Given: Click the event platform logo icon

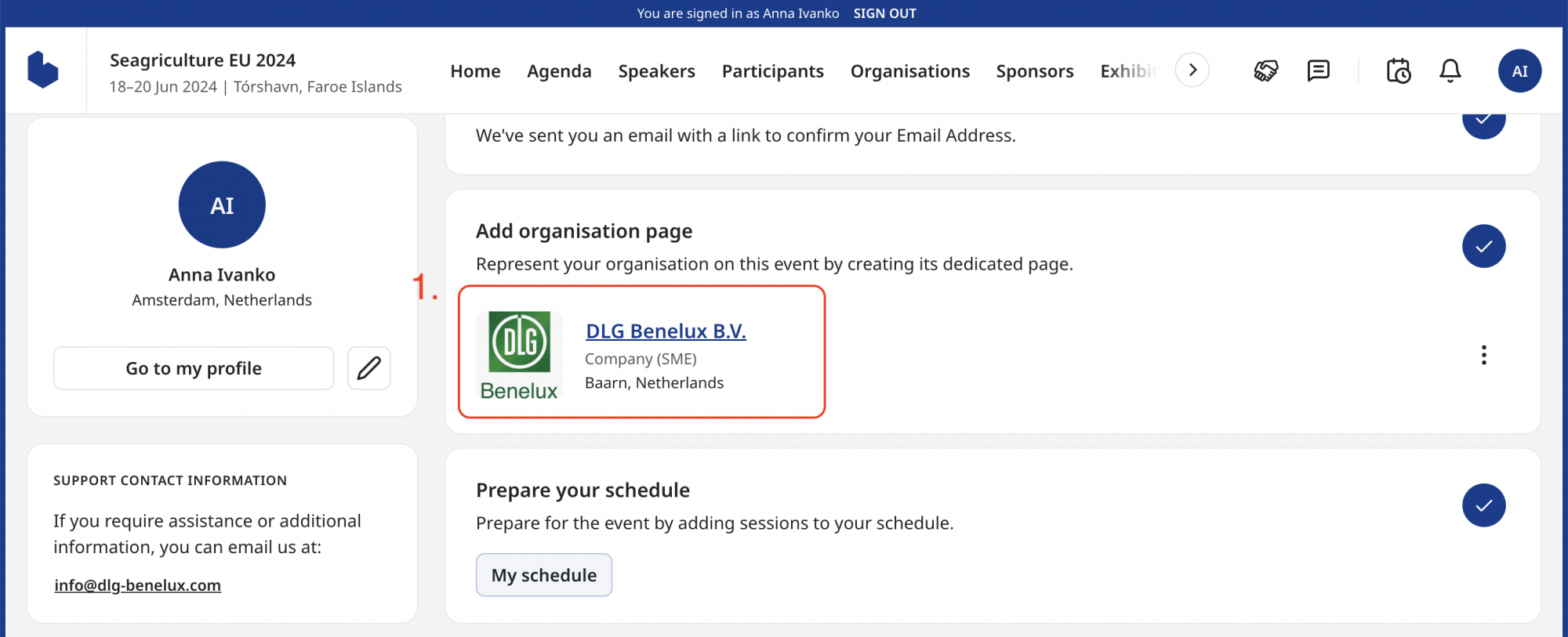Looking at the screenshot, I should pos(43,70).
